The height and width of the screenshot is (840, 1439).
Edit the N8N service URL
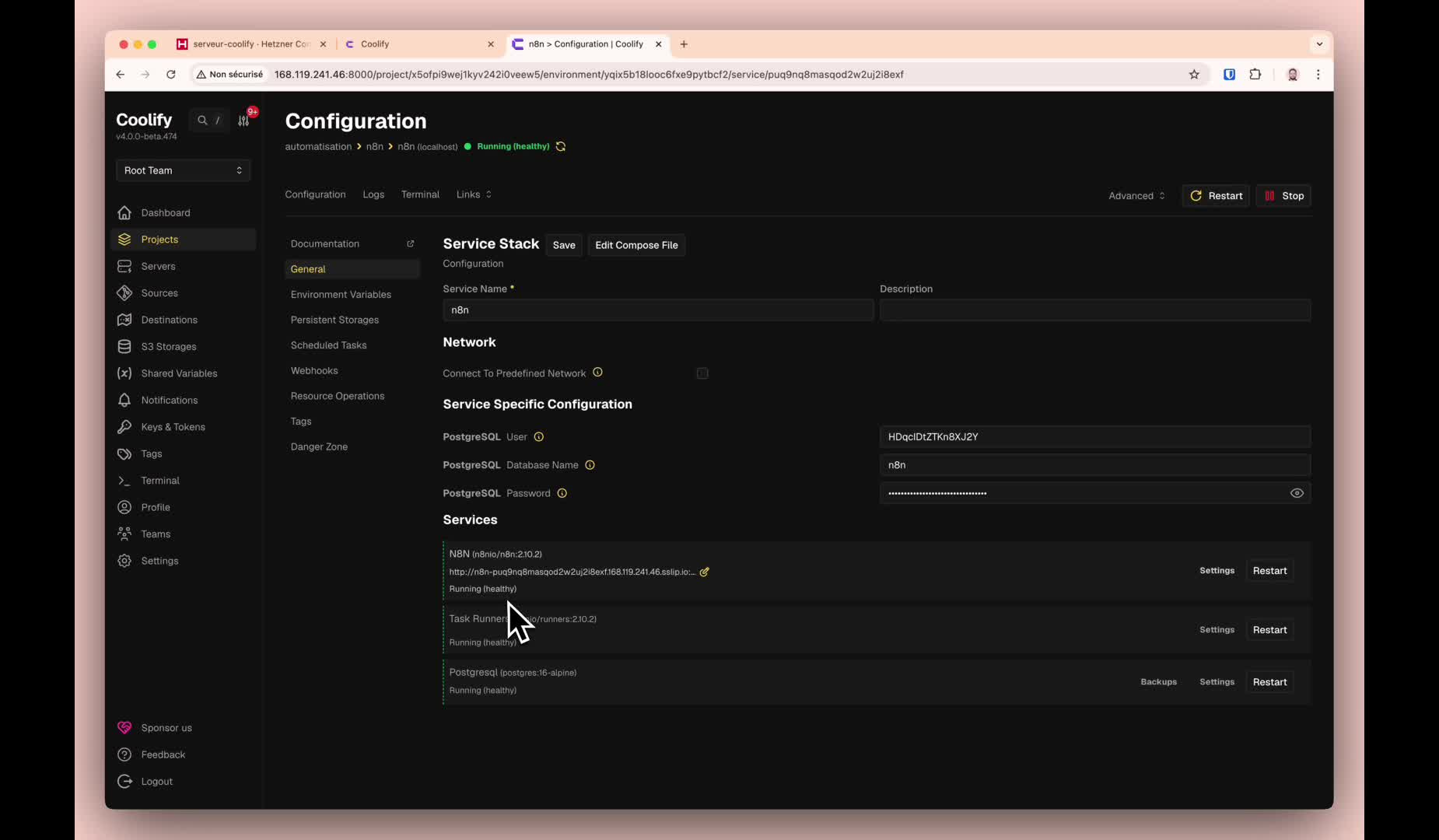(x=705, y=572)
